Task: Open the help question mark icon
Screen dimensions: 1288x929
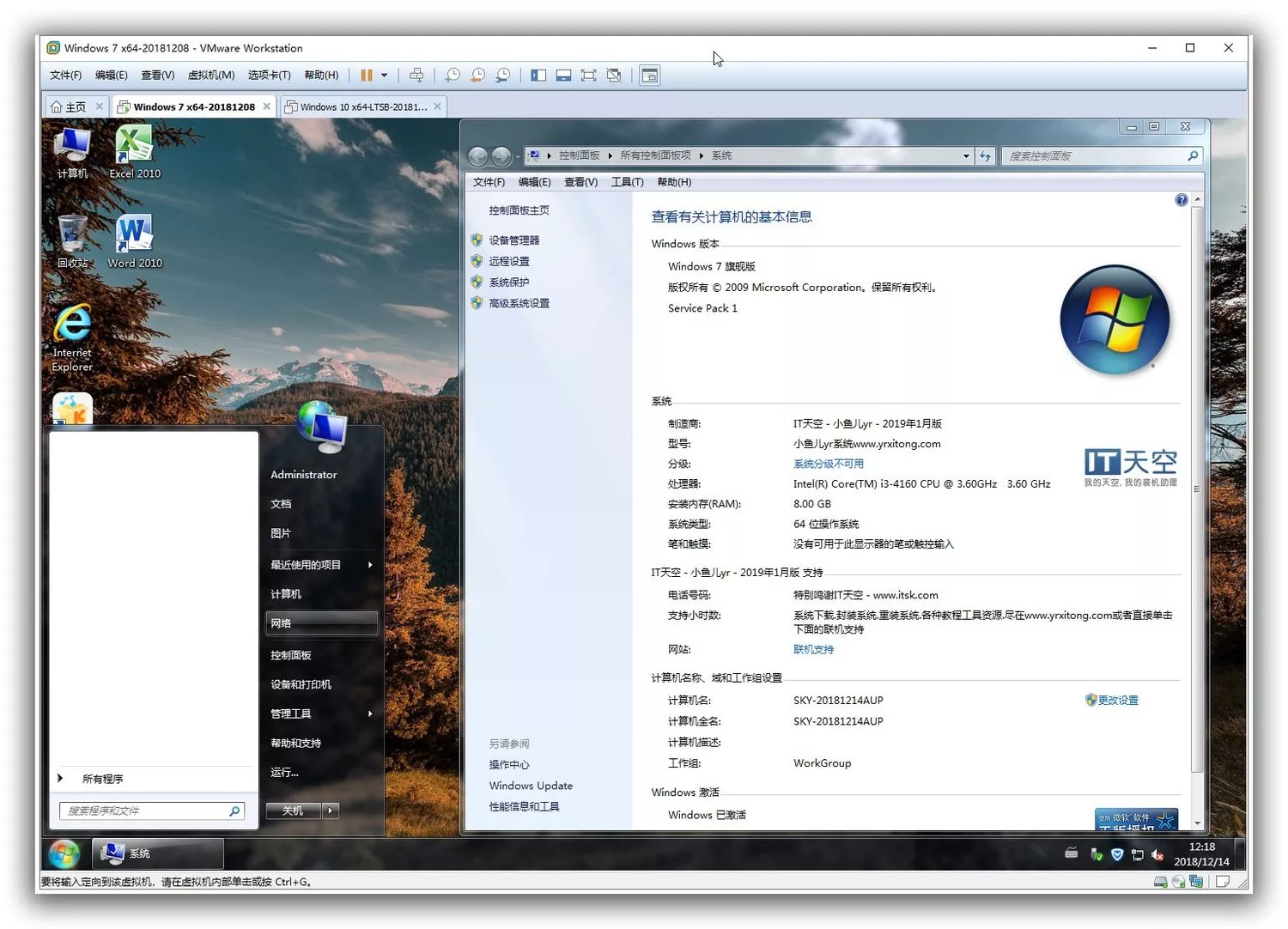Action: (x=1182, y=200)
